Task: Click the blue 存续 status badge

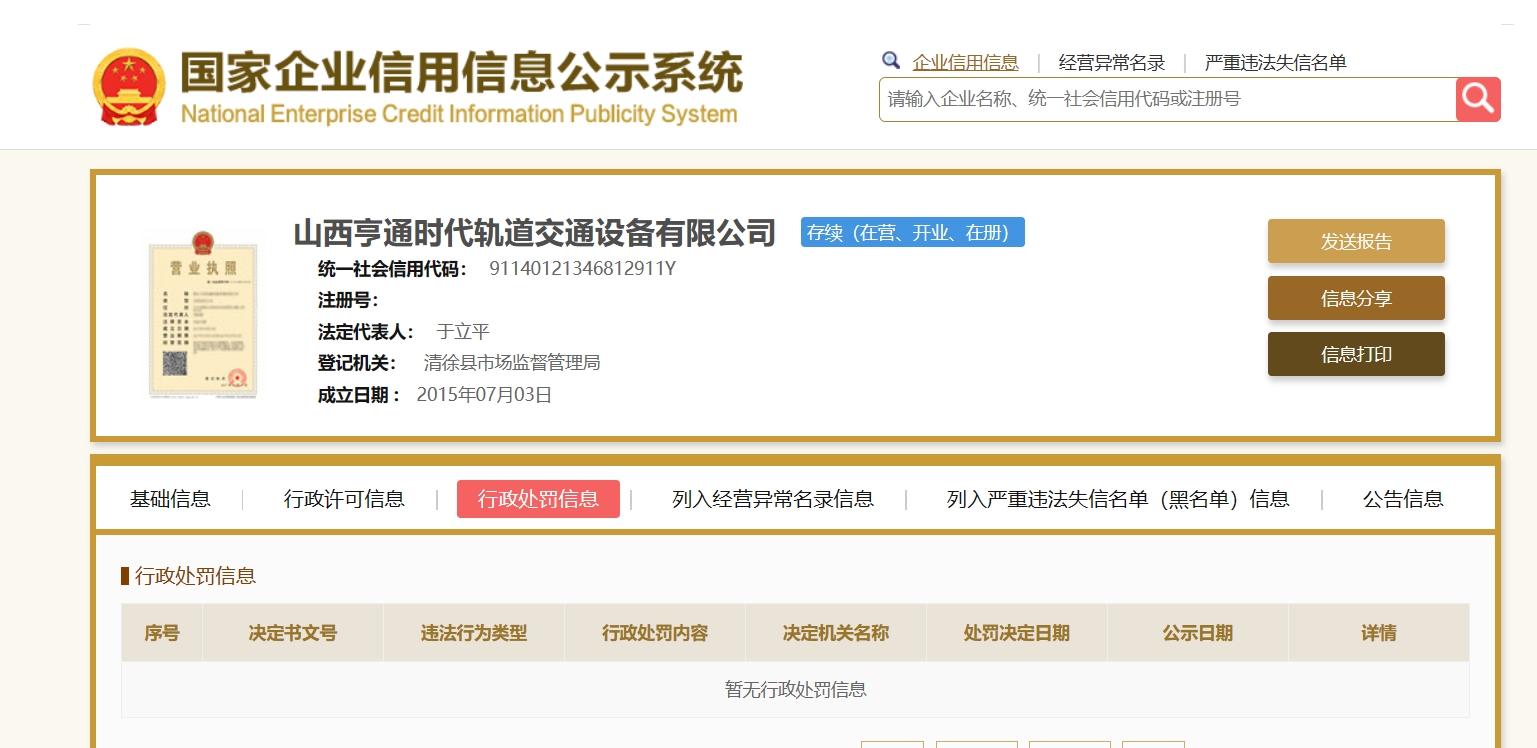Action: (x=912, y=232)
